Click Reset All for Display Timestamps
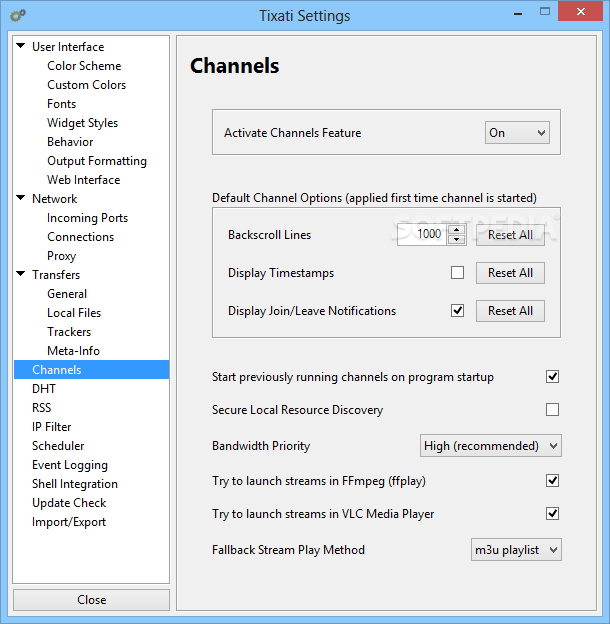Image resolution: width=610 pixels, height=624 pixels. coord(510,273)
